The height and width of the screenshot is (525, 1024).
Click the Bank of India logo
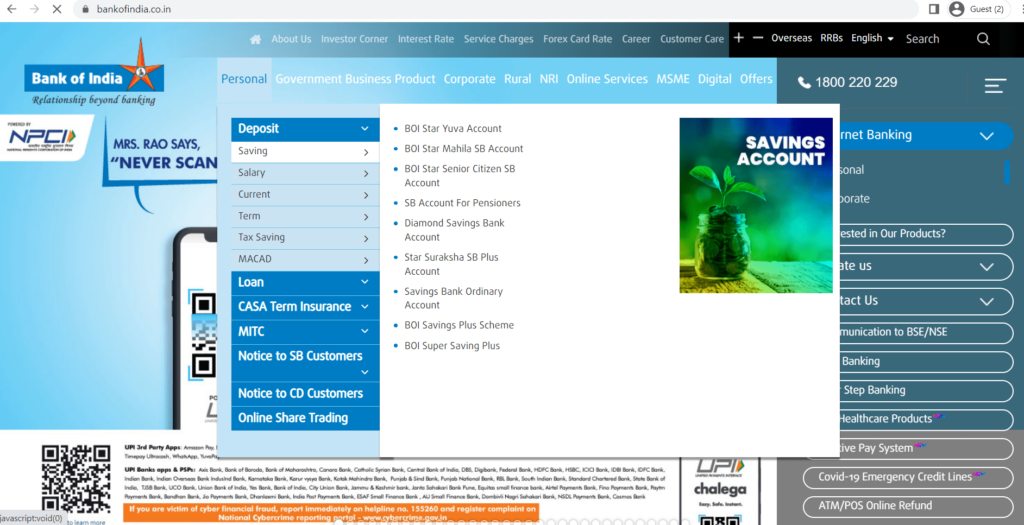point(94,72)
